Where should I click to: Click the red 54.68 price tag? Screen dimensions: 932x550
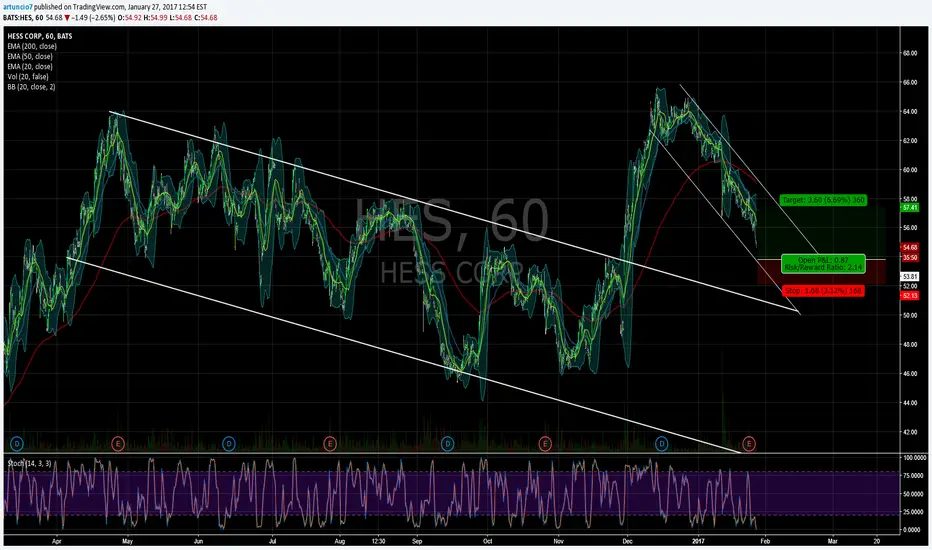click(910, 247)
